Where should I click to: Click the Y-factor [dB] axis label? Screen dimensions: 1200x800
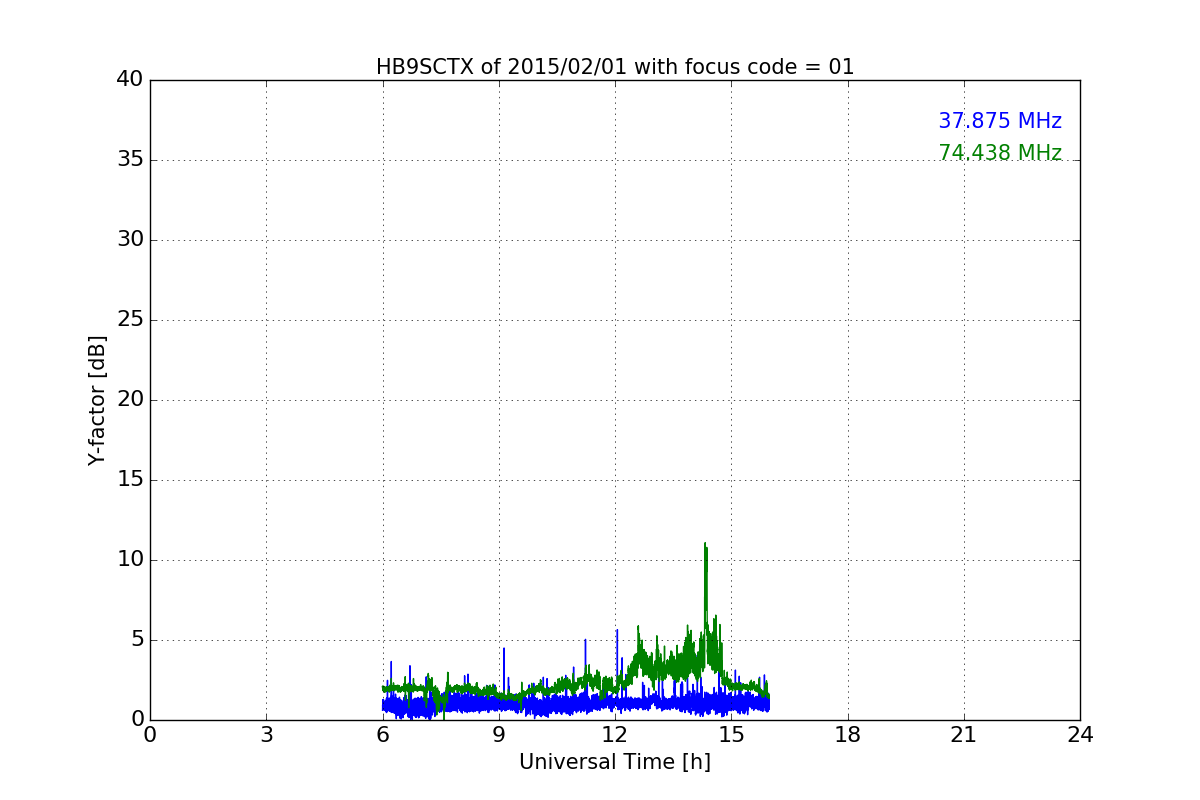[97, 400]
